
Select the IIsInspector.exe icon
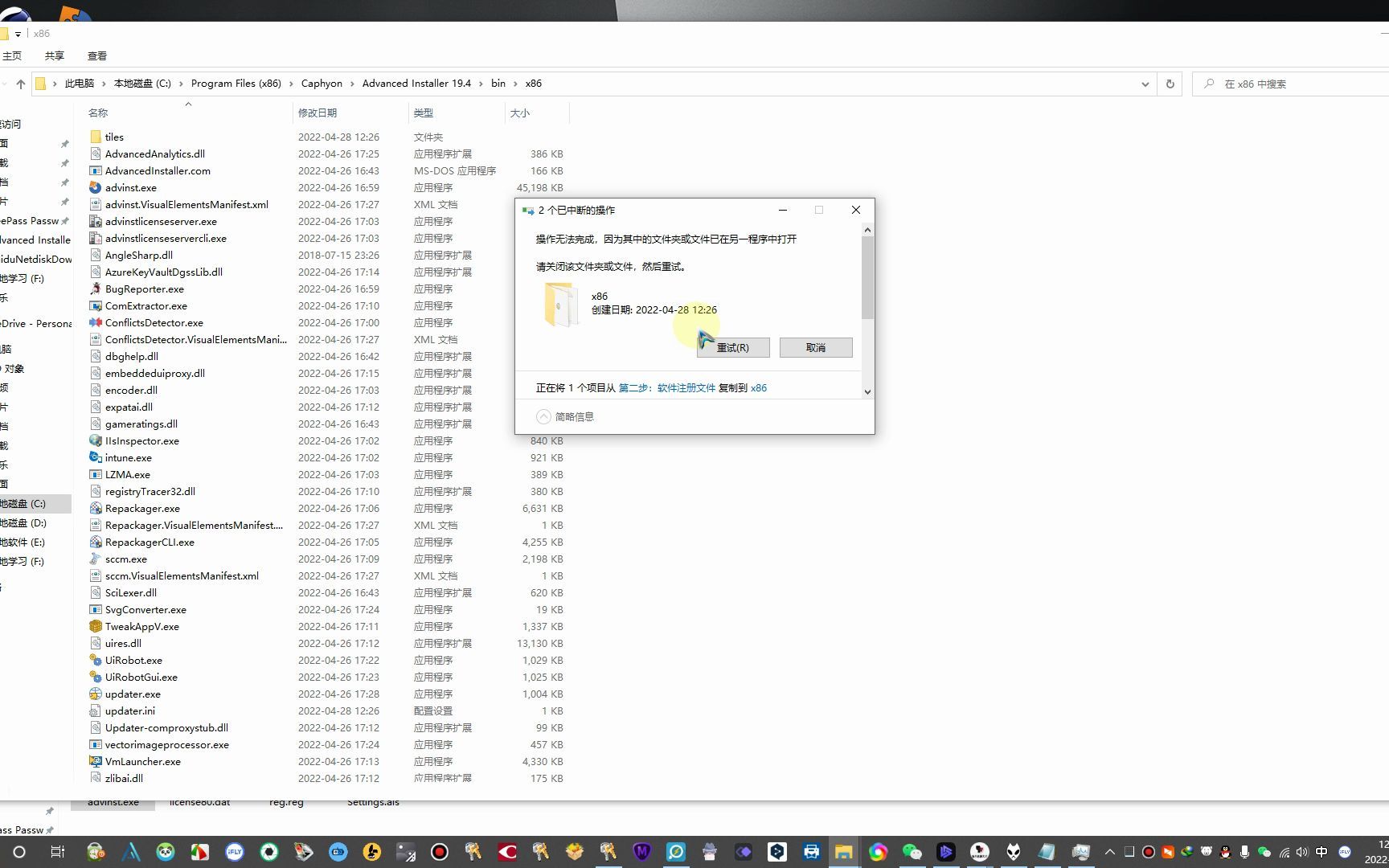(96, 440)
